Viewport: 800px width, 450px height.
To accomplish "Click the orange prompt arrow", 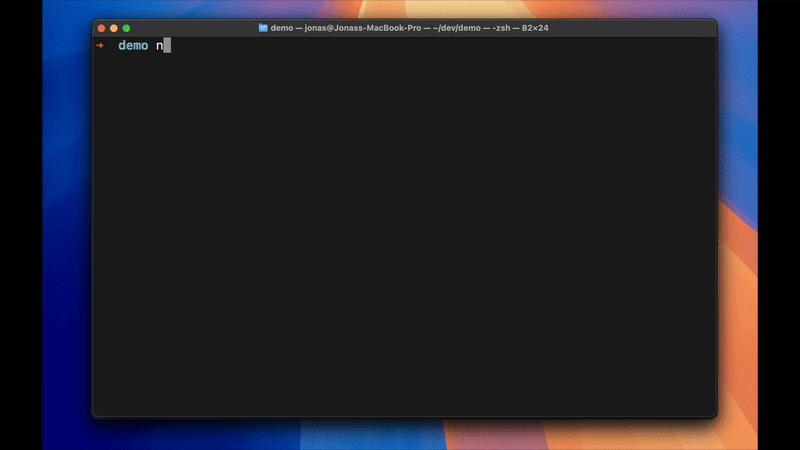I will click(100, 45).
